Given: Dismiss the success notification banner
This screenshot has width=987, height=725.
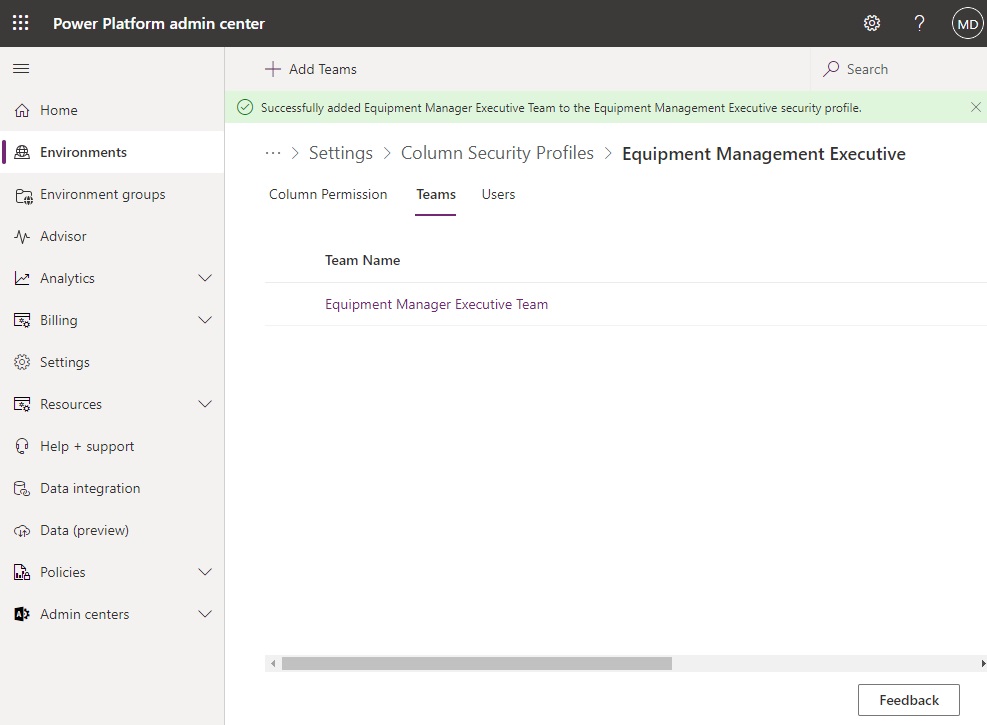Looking at the screenshot, I should (975, 108).
